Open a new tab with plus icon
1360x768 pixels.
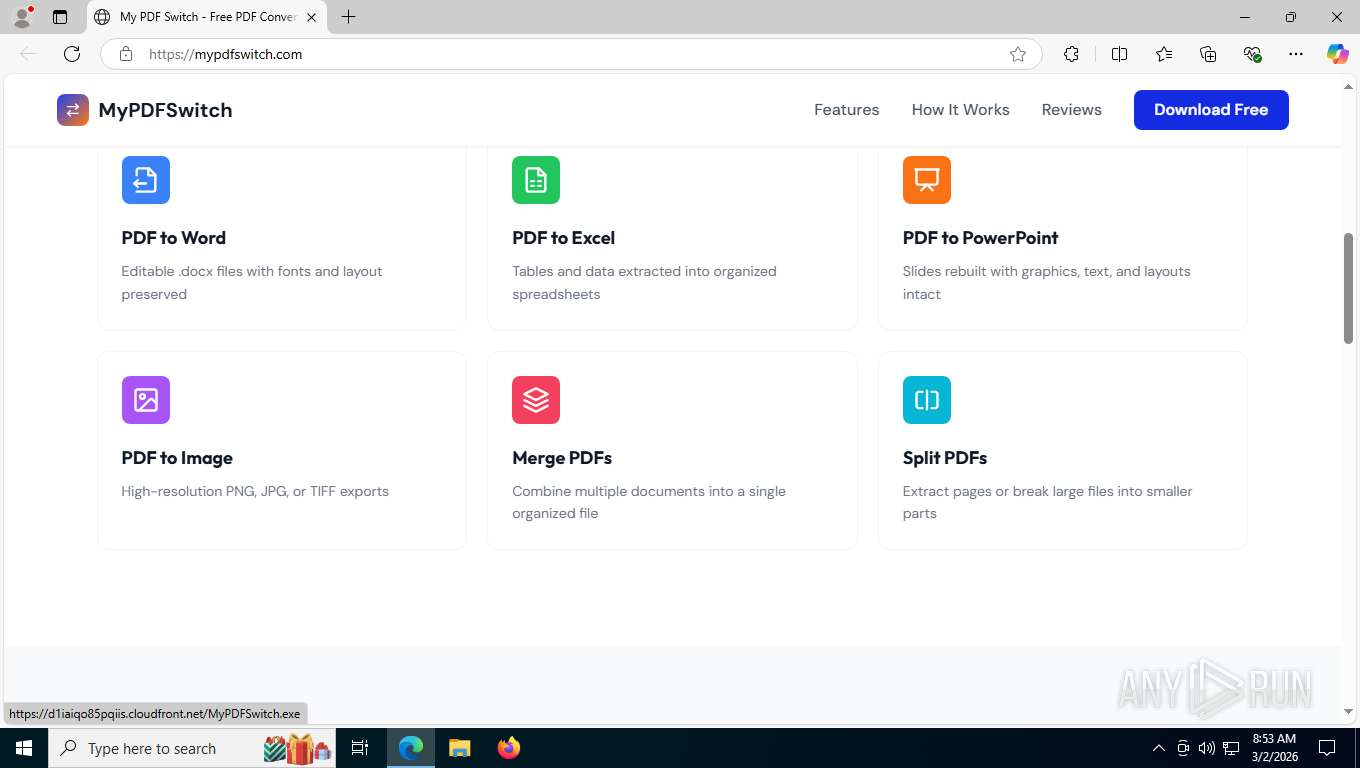tap(348, 17)
